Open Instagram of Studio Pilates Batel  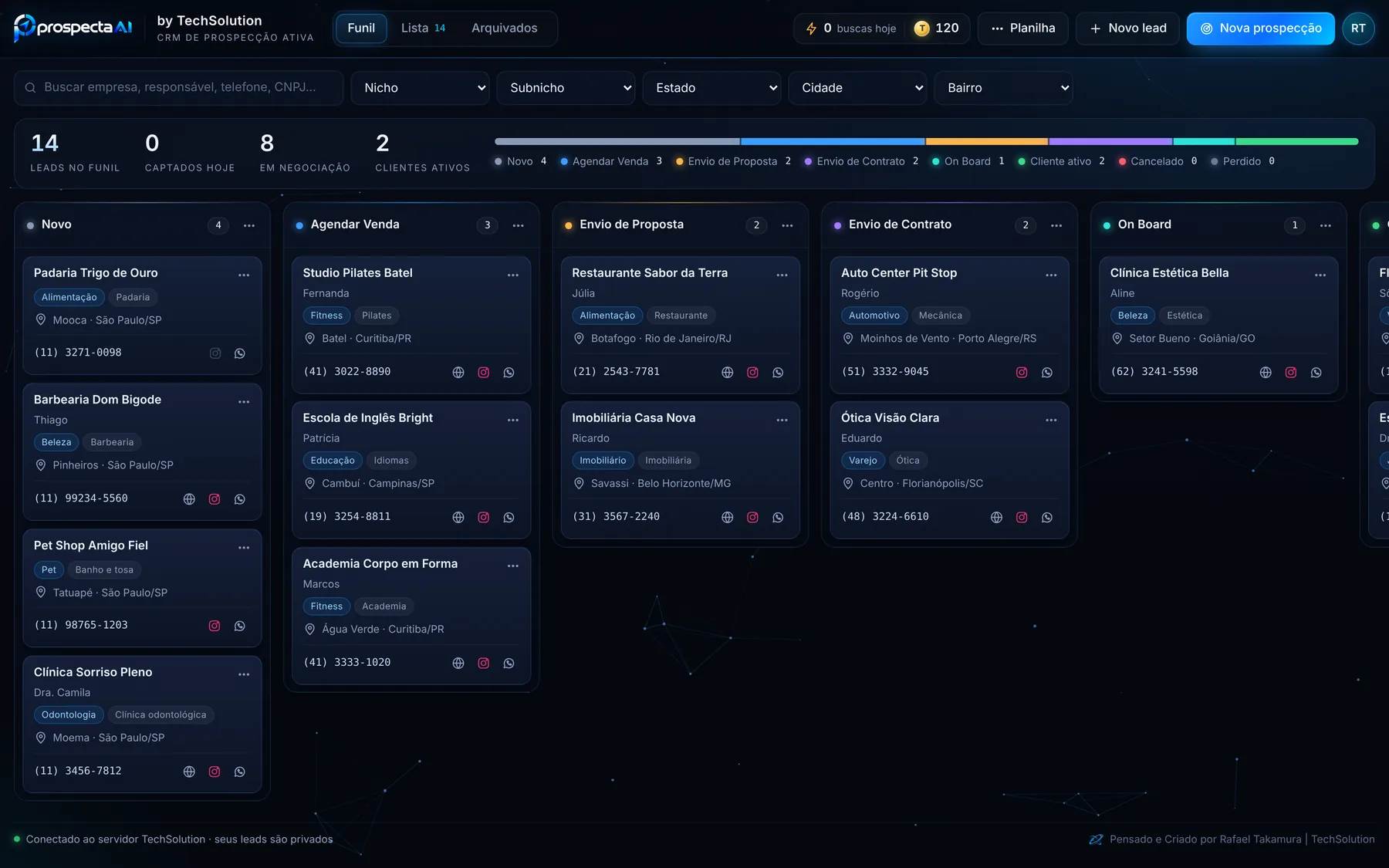tap(484, 373)
